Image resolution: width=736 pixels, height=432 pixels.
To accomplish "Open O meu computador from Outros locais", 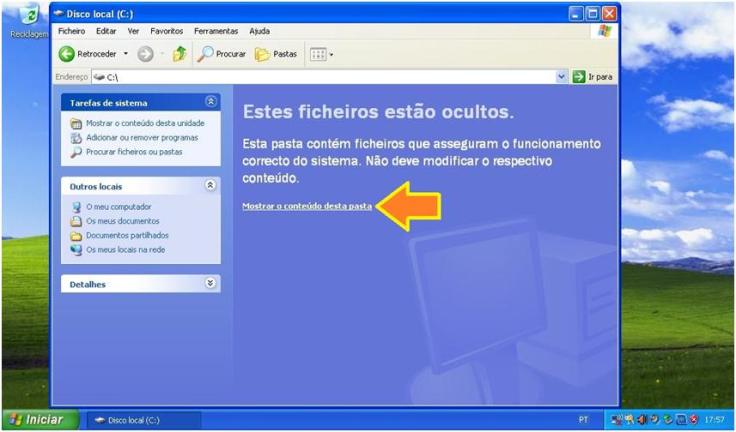I will 118,207.
